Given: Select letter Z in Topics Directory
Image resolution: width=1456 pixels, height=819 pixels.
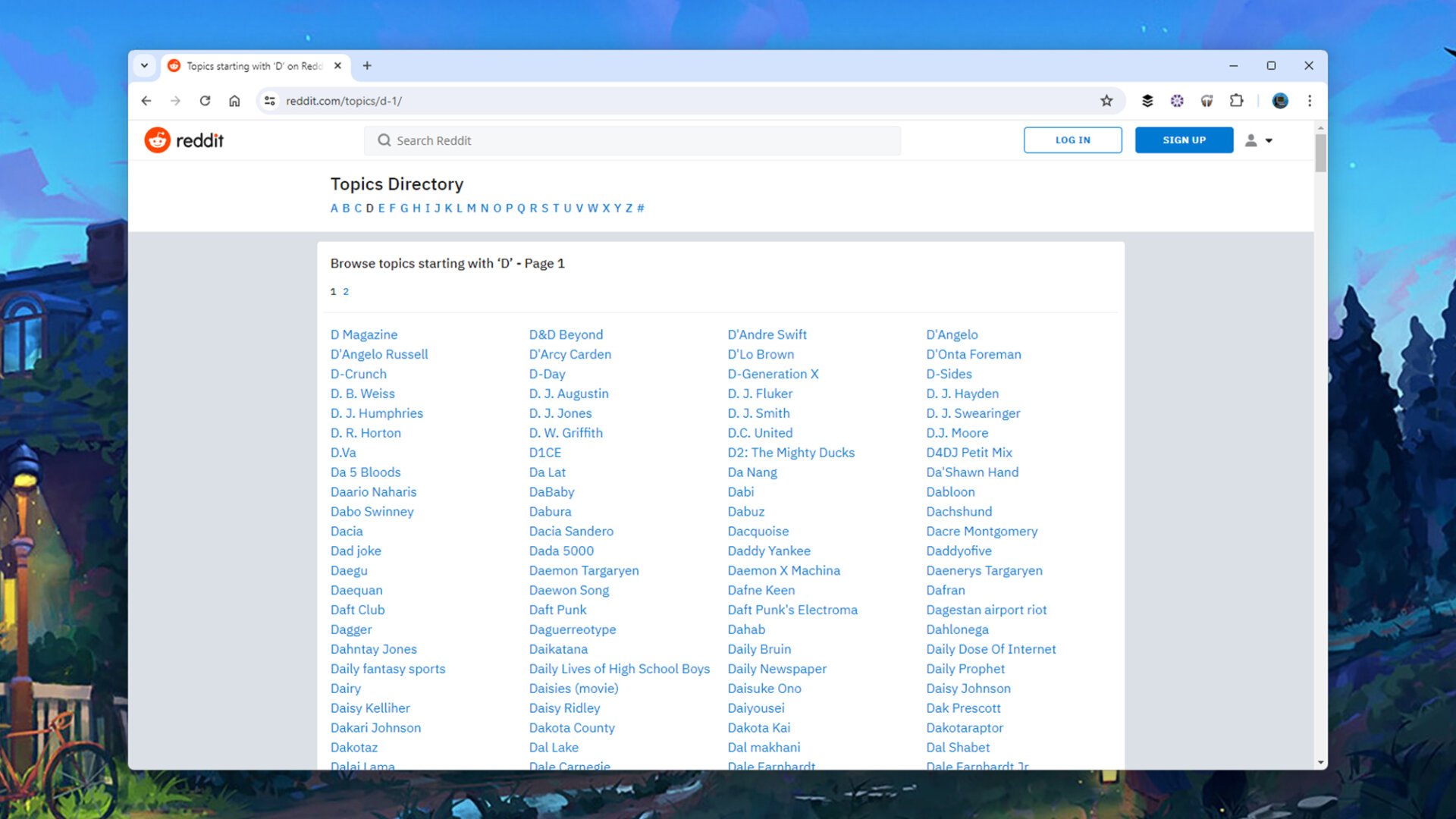Looking at the screenshot, I should [x=629, y=208].
